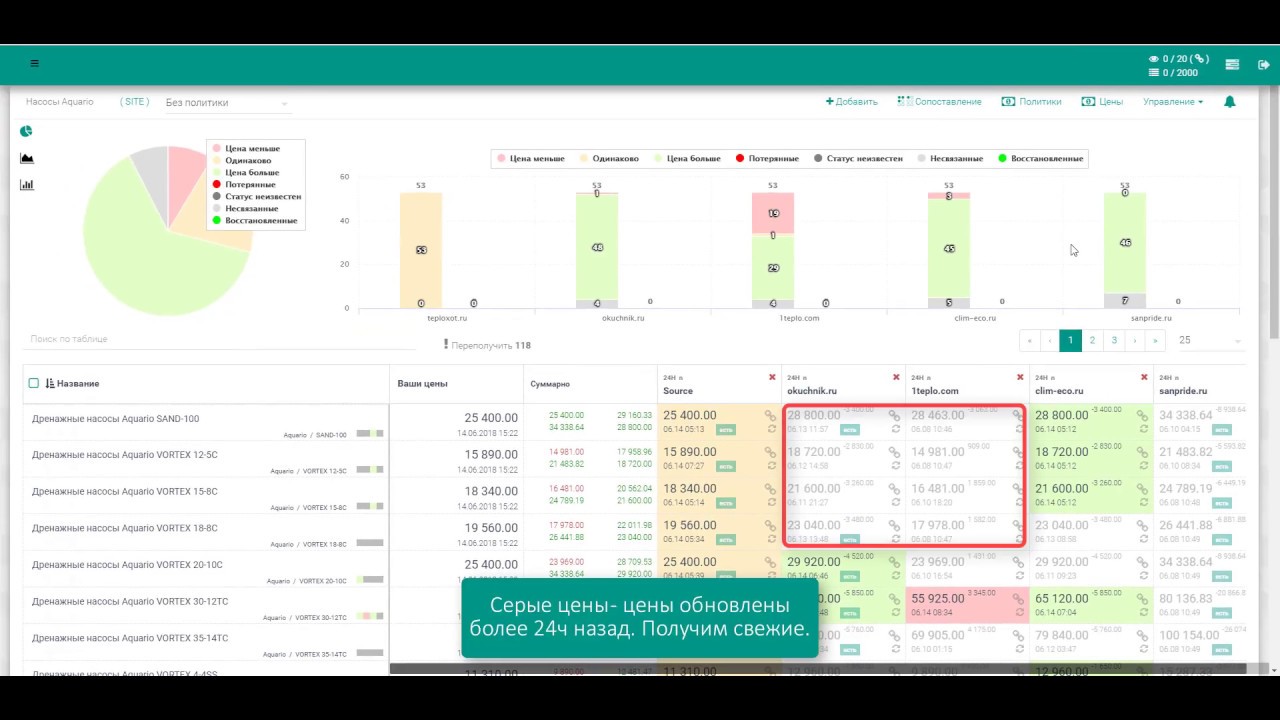Click the logout icon in header
This screenshot has width=1280, height=720.
pos(1264,64)
